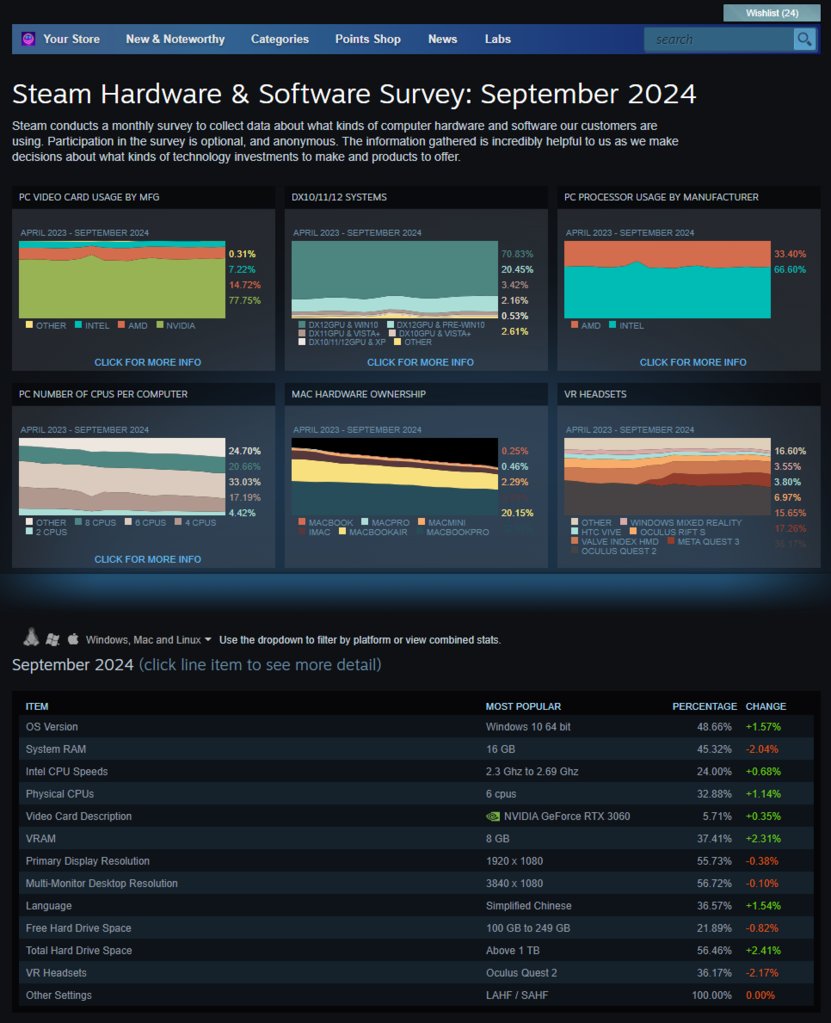This screenshot has width=831, height=1023.
Task: Open the Multi-Monitor Desktop Resolution row
Action: tap(416, 883)
